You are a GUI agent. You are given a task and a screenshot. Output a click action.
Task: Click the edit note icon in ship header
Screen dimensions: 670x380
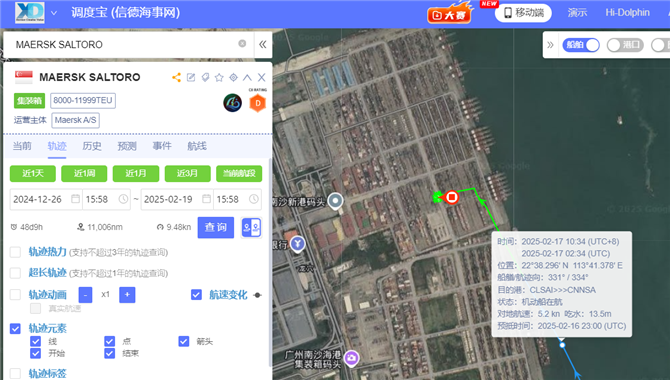tap(191, 77)
